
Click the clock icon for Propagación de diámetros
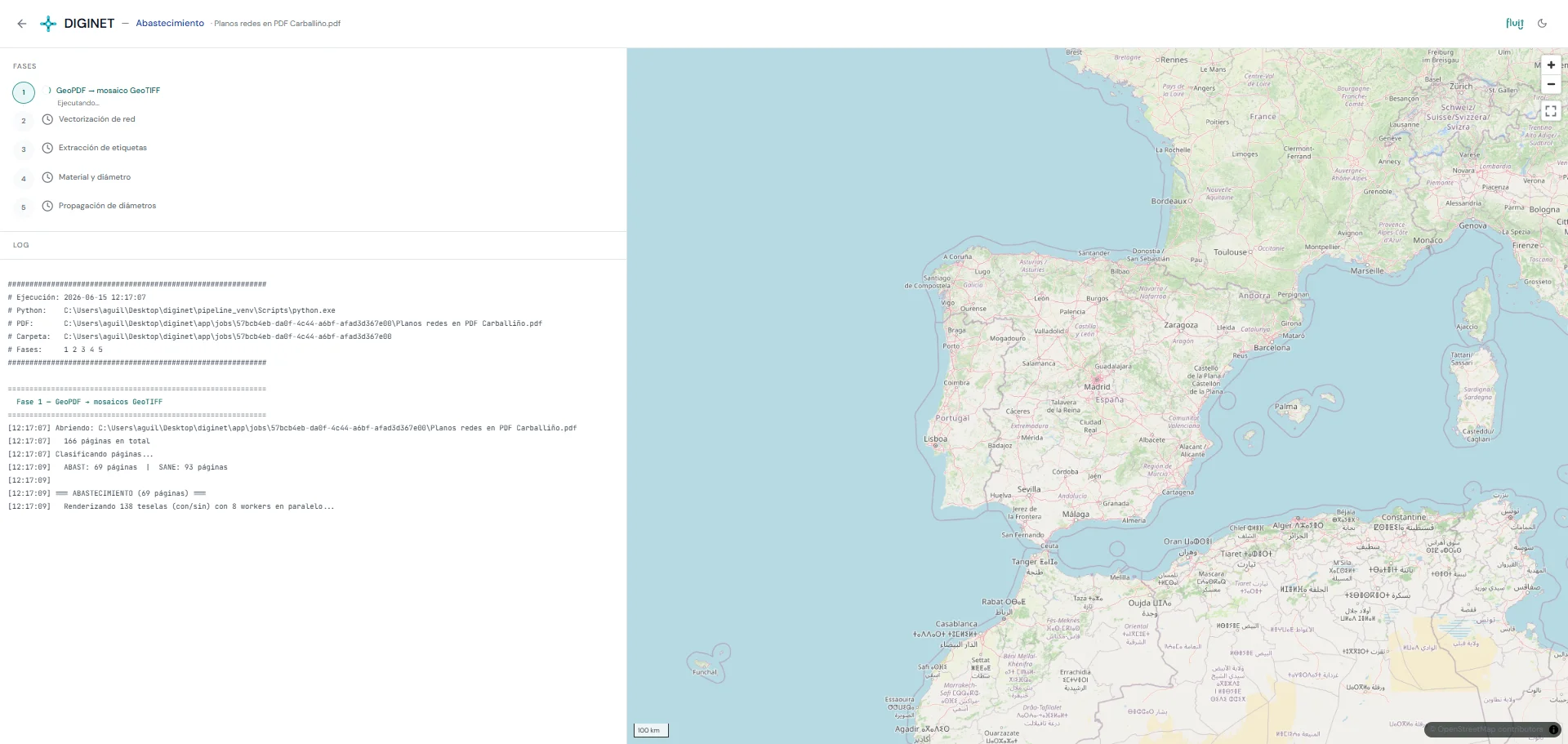47,206
